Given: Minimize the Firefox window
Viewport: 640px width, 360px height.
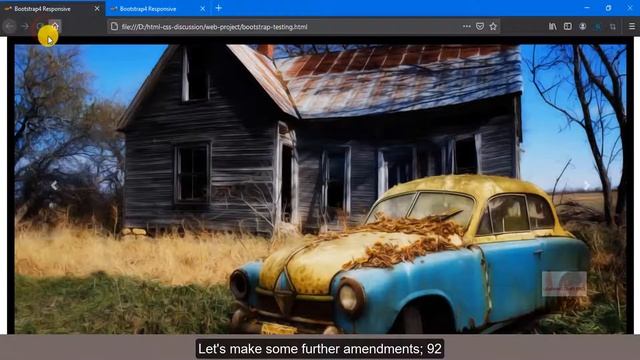Looking at the screenshot, I should [587, 8].
